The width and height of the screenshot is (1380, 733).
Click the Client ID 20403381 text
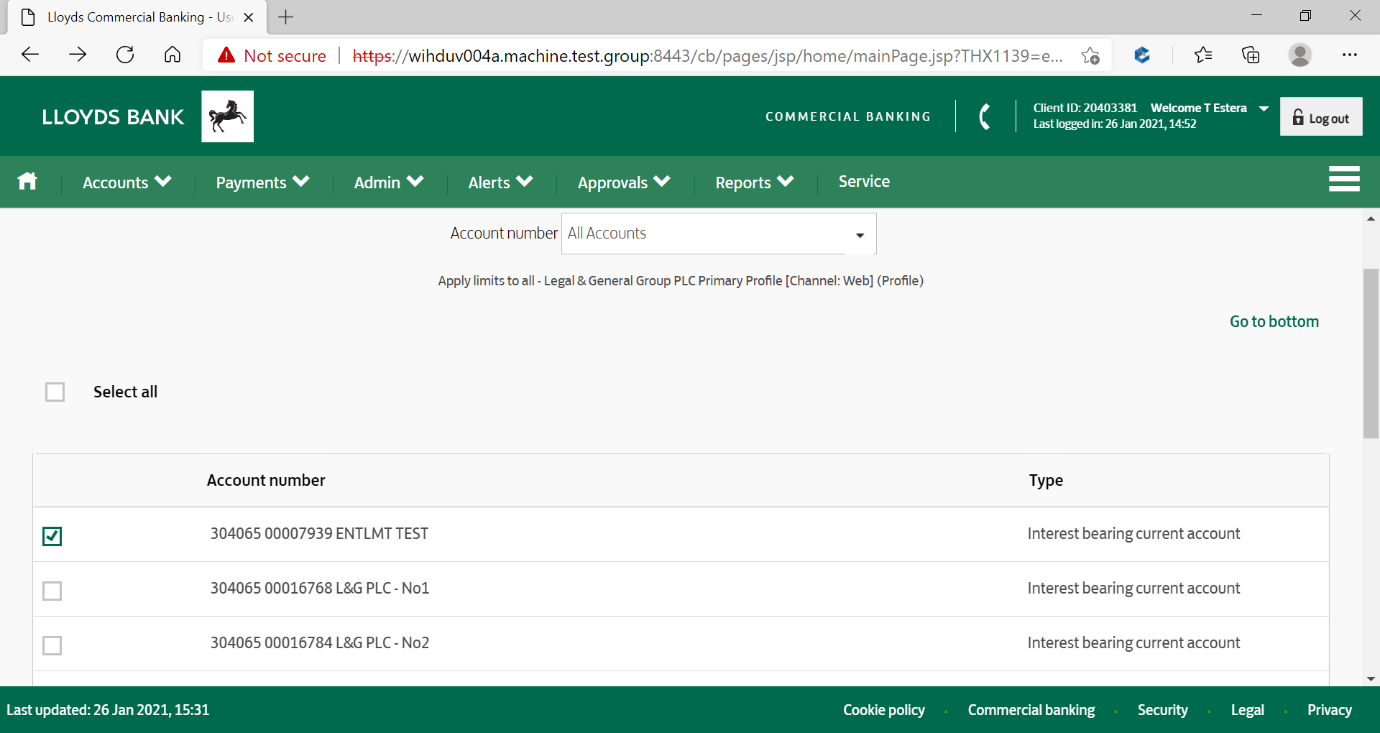pyautogui.click(x=1087, y=108)
